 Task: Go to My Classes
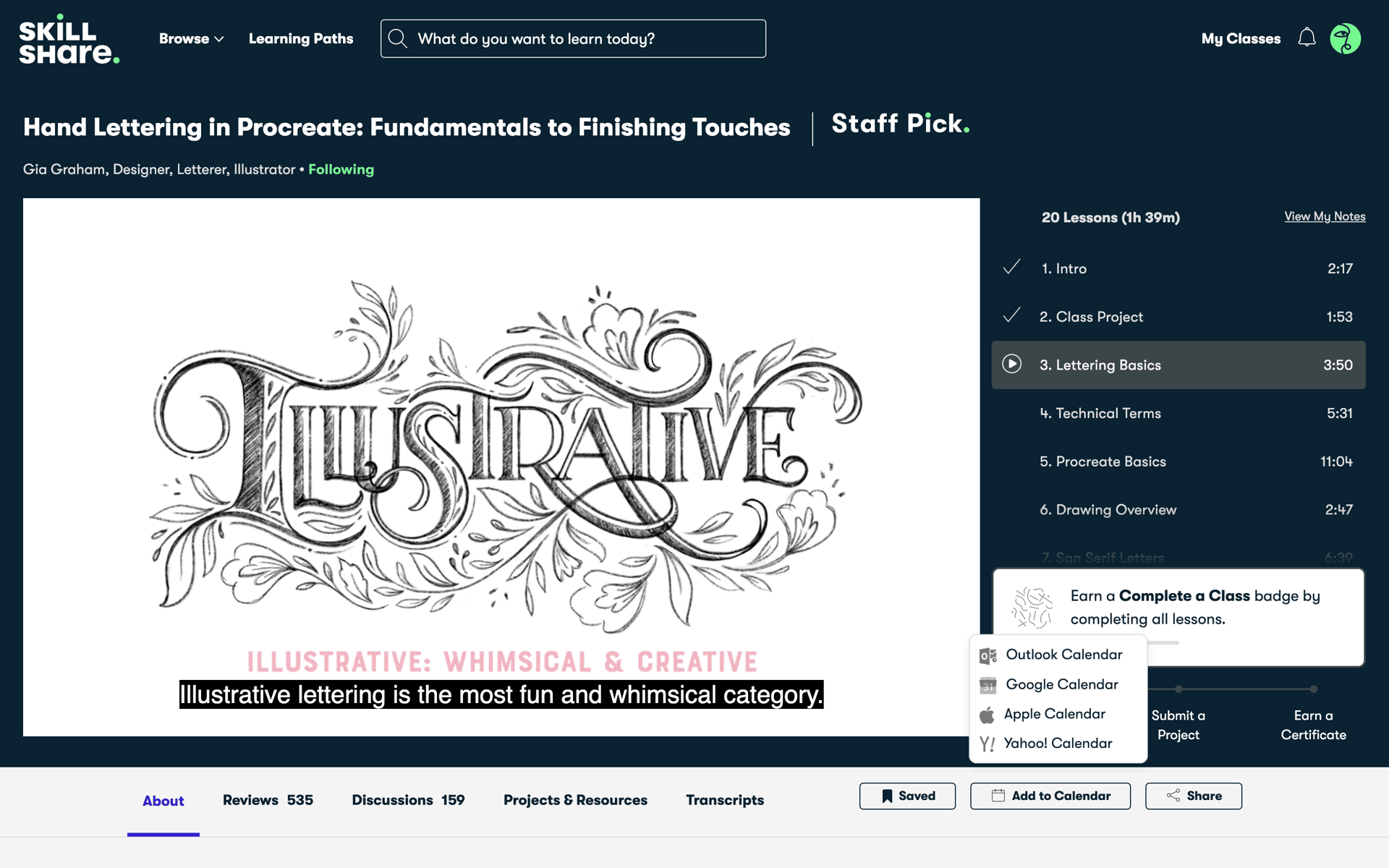1241,38
